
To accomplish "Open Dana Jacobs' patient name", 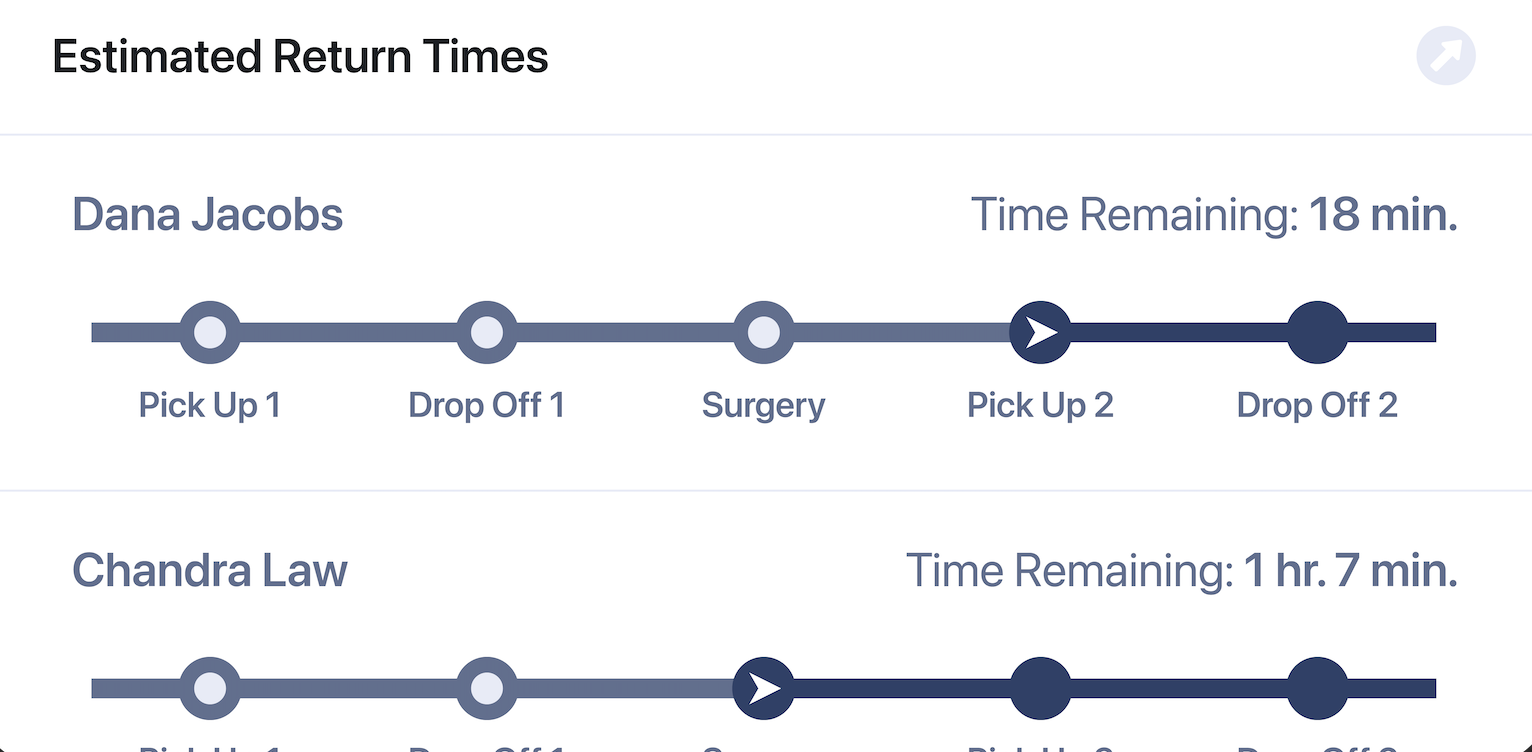I will tap(208, 215).
